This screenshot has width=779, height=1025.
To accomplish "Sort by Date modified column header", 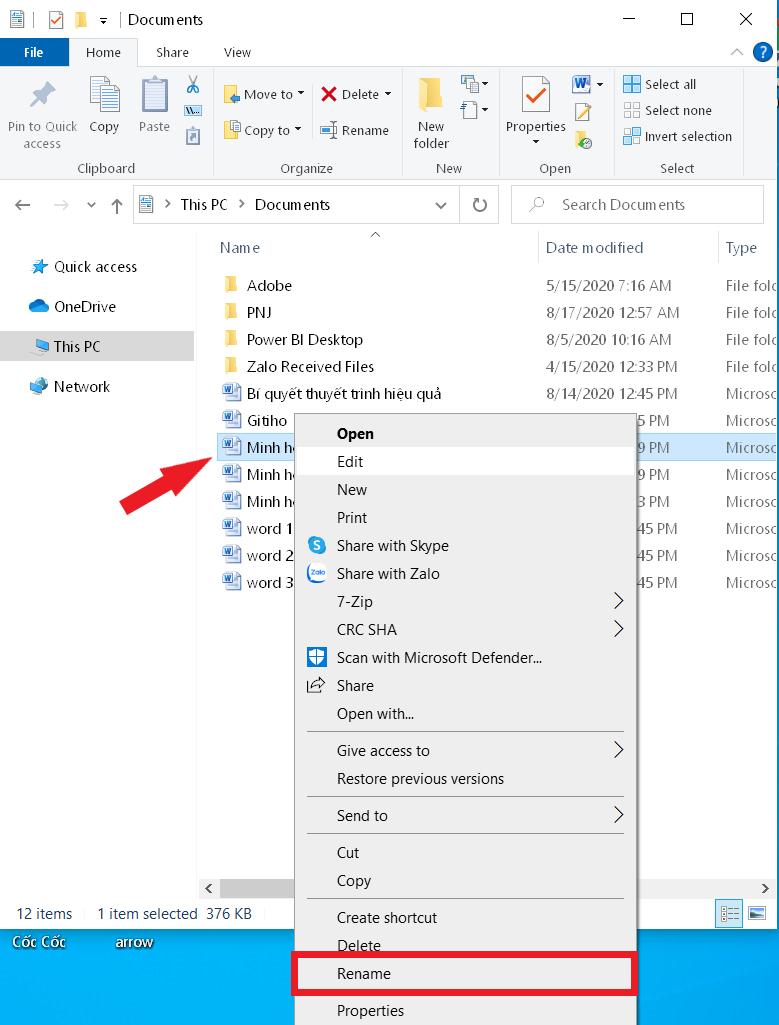I will click(x=595, y=248).
